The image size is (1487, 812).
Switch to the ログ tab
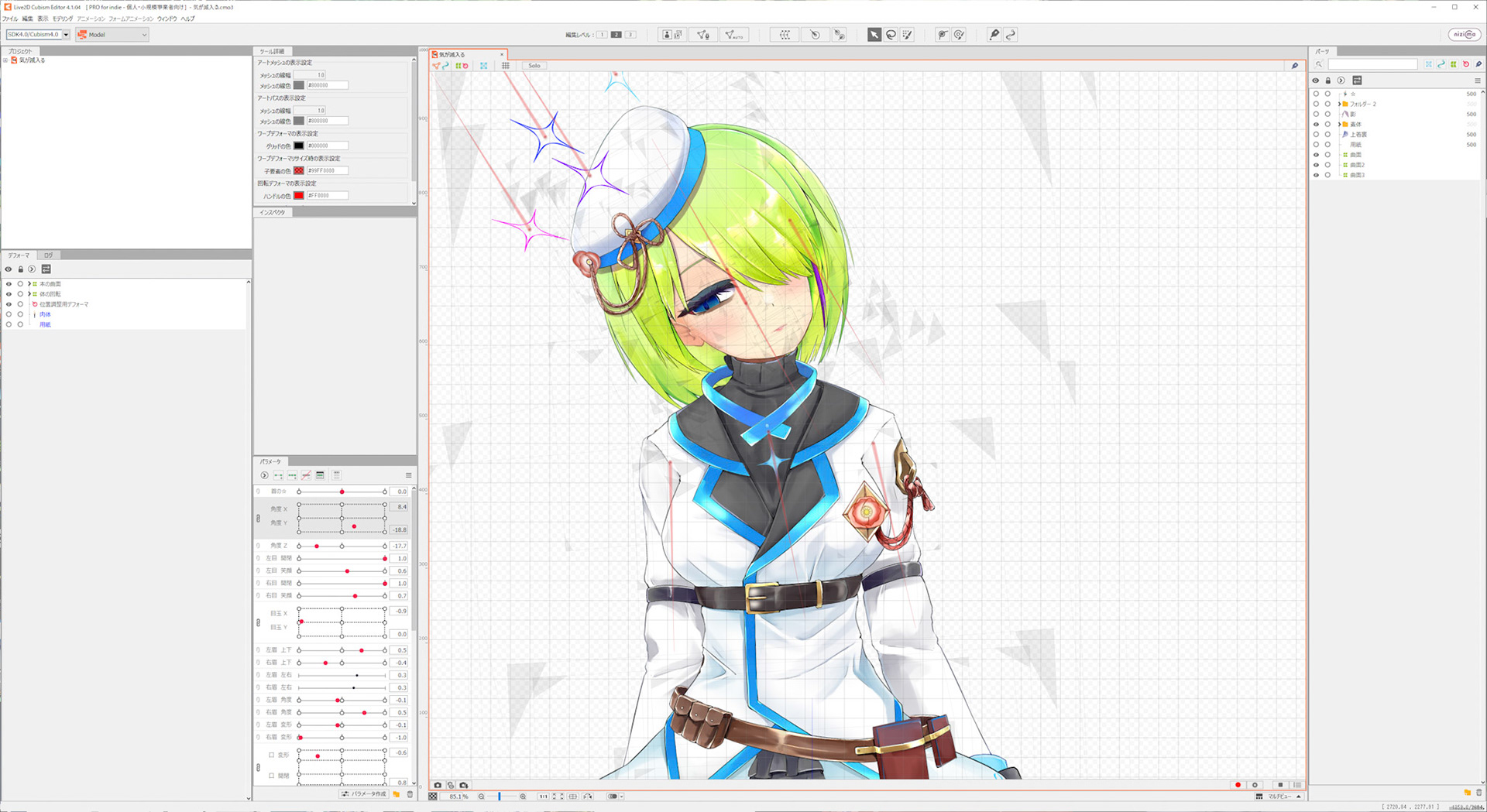click(x=48, y=255)
